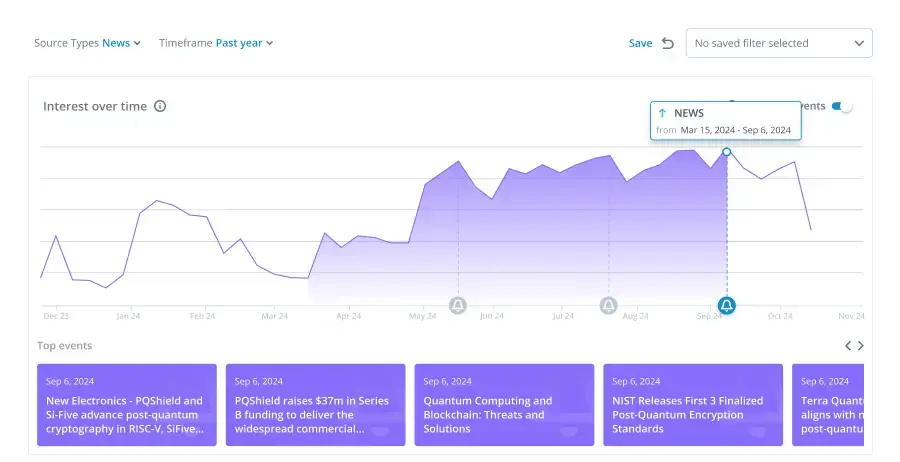Open the Quantum Computing and Blockchain event card
Screen dimensions: 900x462
[x=505, y=405]
